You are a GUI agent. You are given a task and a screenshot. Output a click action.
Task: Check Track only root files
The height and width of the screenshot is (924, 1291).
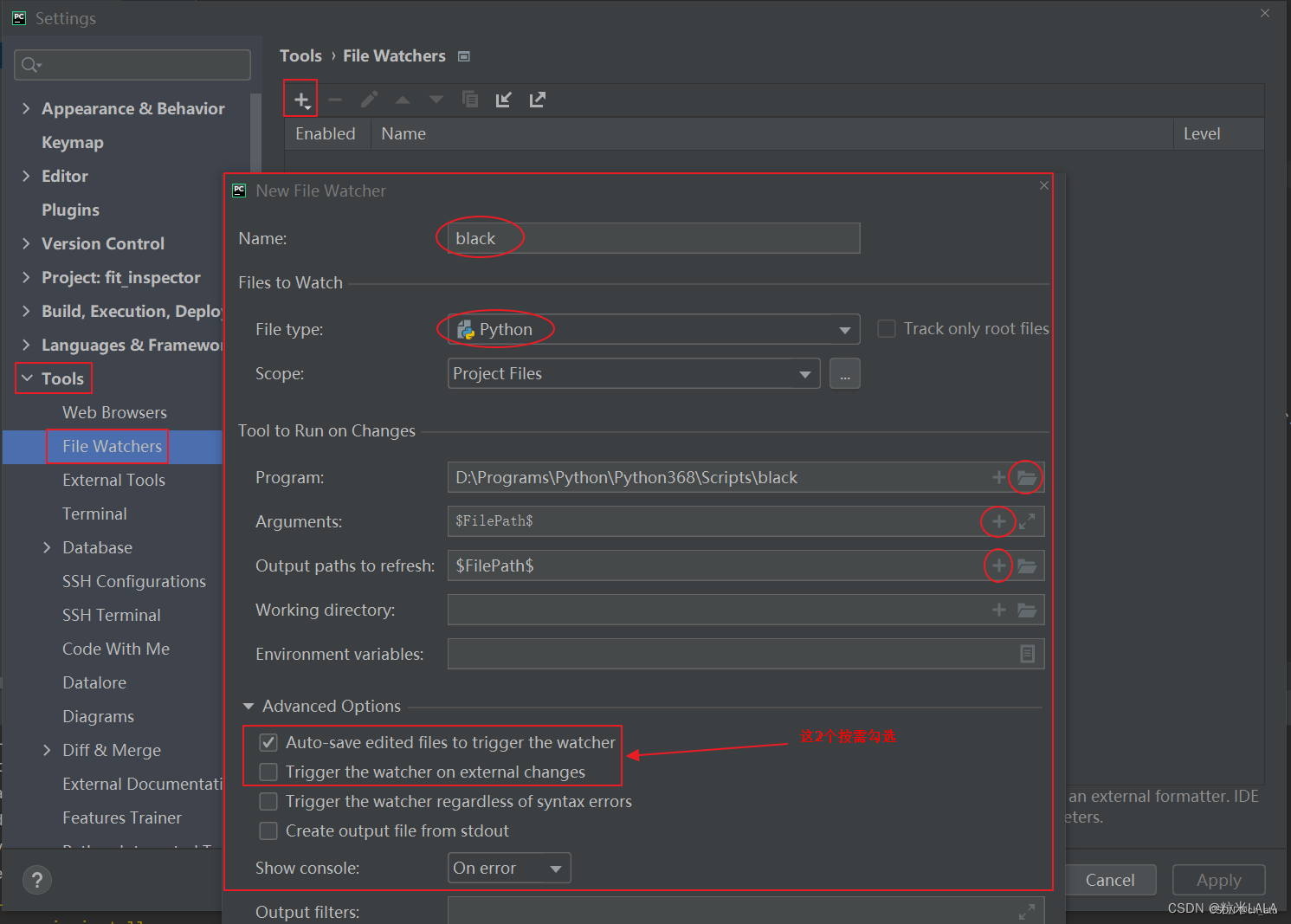click(x=886, y=328)
